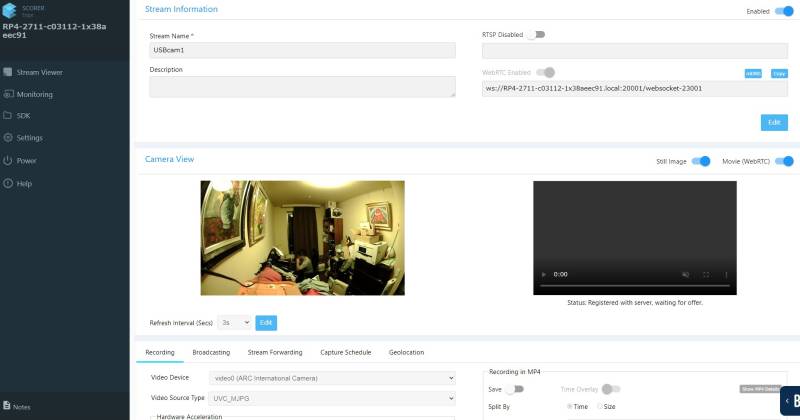The image size is (800, 420).
Task: Switch to the Capture Schedule tab
Action: [345, 353]
